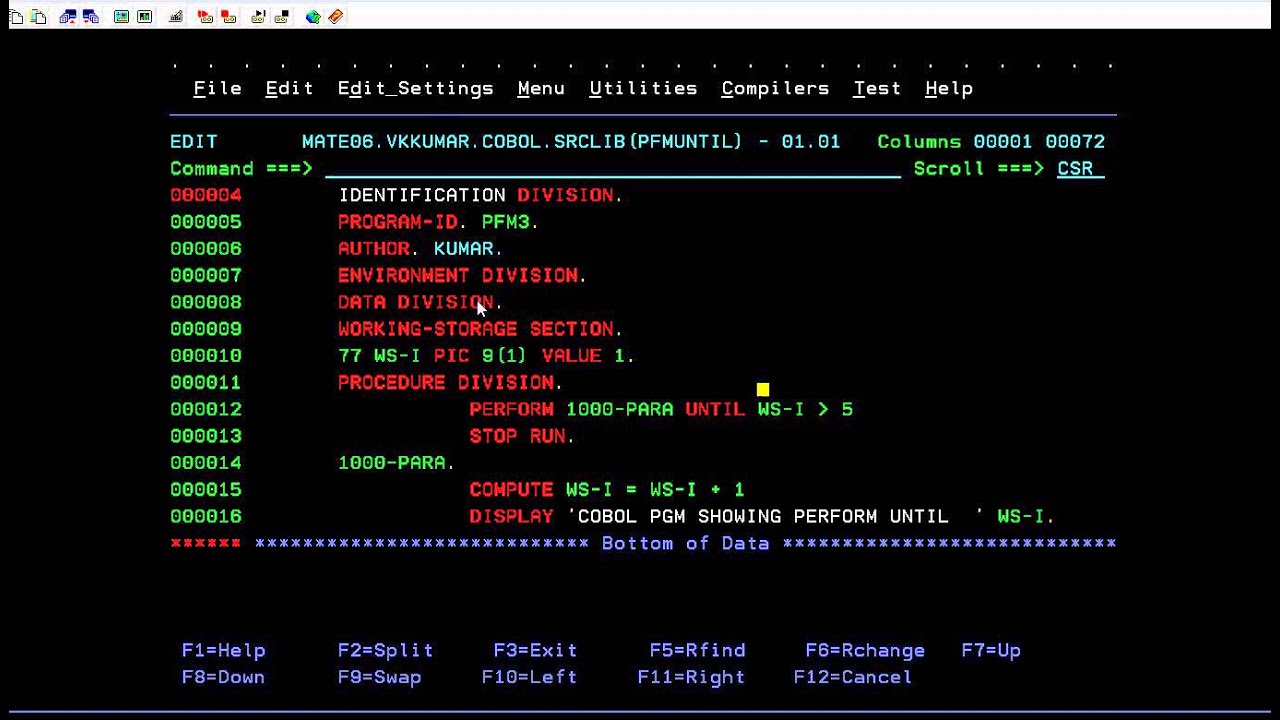The width and height of the screenshot is (1280, 720).
Task: Play a macro using the toolbar icon
Action: 258,17
